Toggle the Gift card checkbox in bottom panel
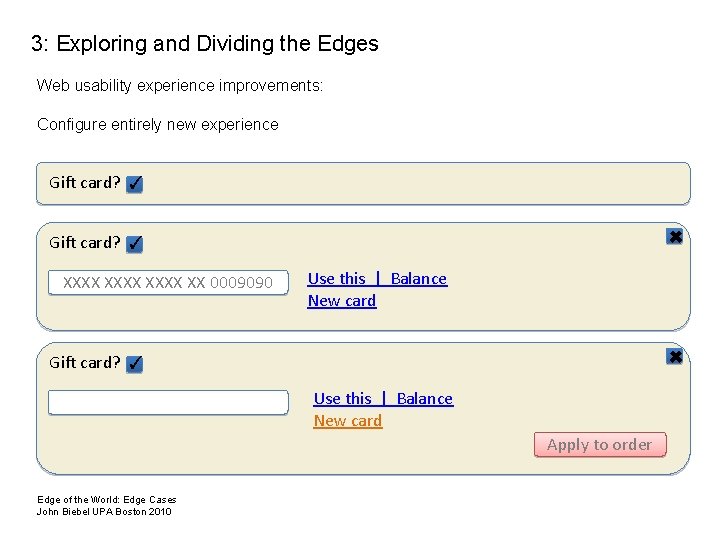 [x=135, y=364]
